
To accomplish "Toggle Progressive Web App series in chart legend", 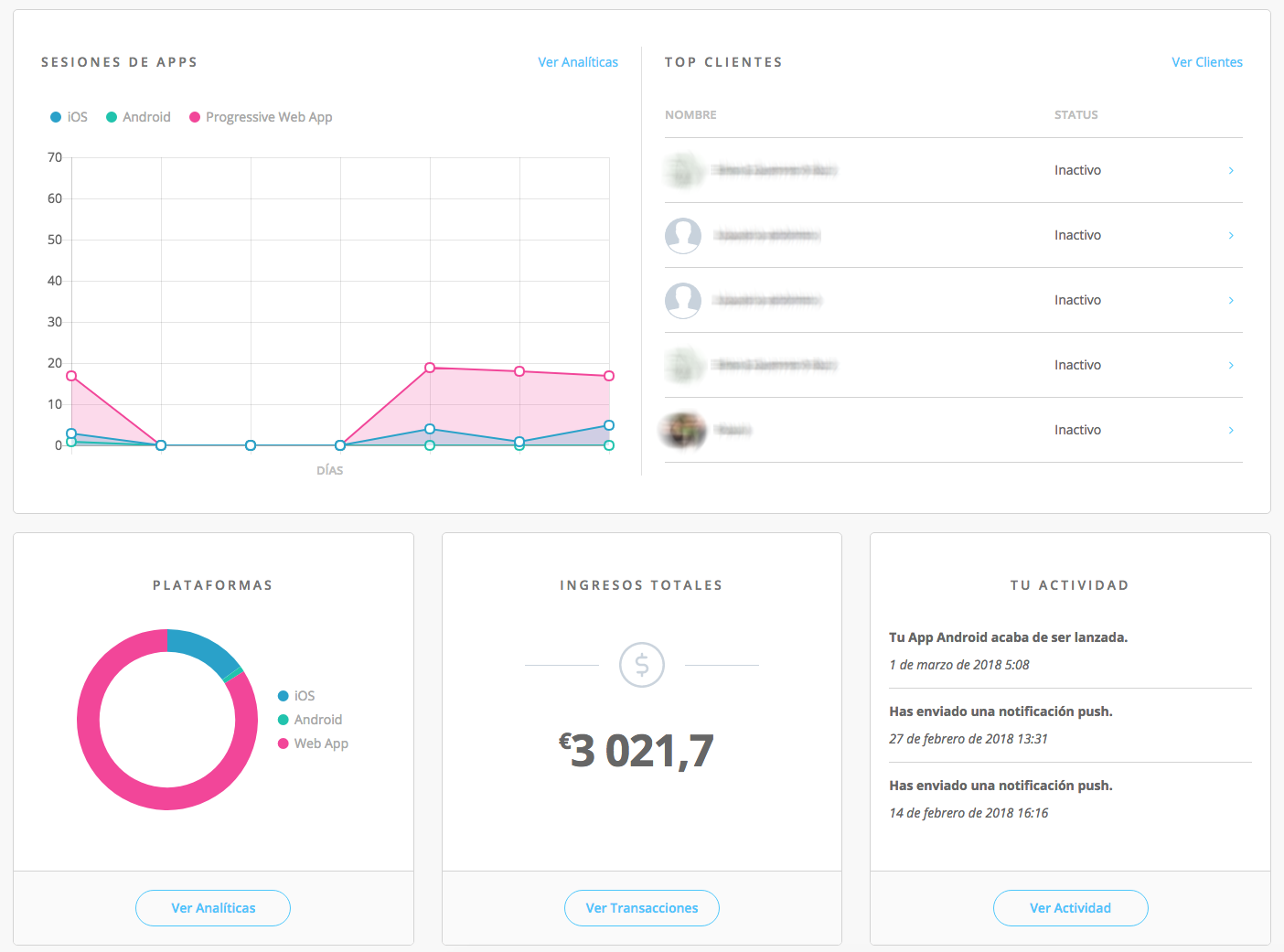I will pos(261,117).
